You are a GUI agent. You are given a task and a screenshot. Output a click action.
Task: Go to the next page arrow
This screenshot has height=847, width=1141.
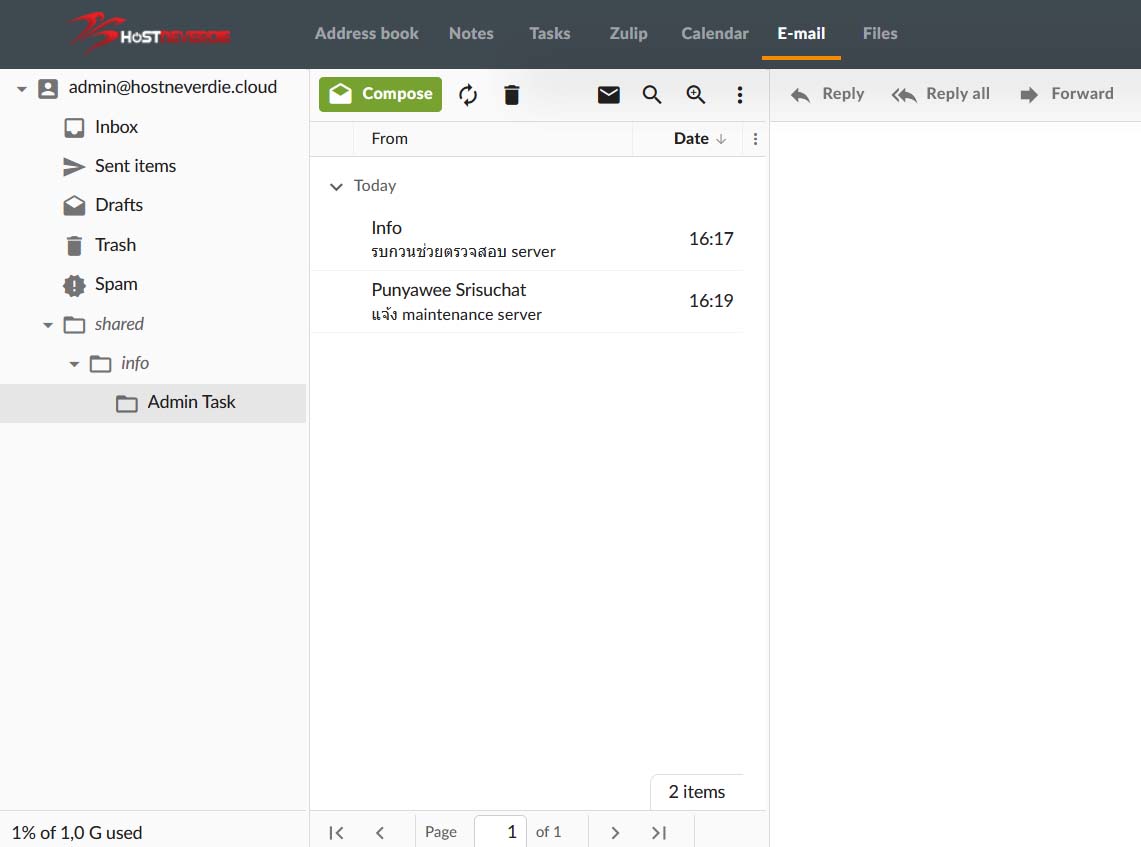(x=615, y=832)
